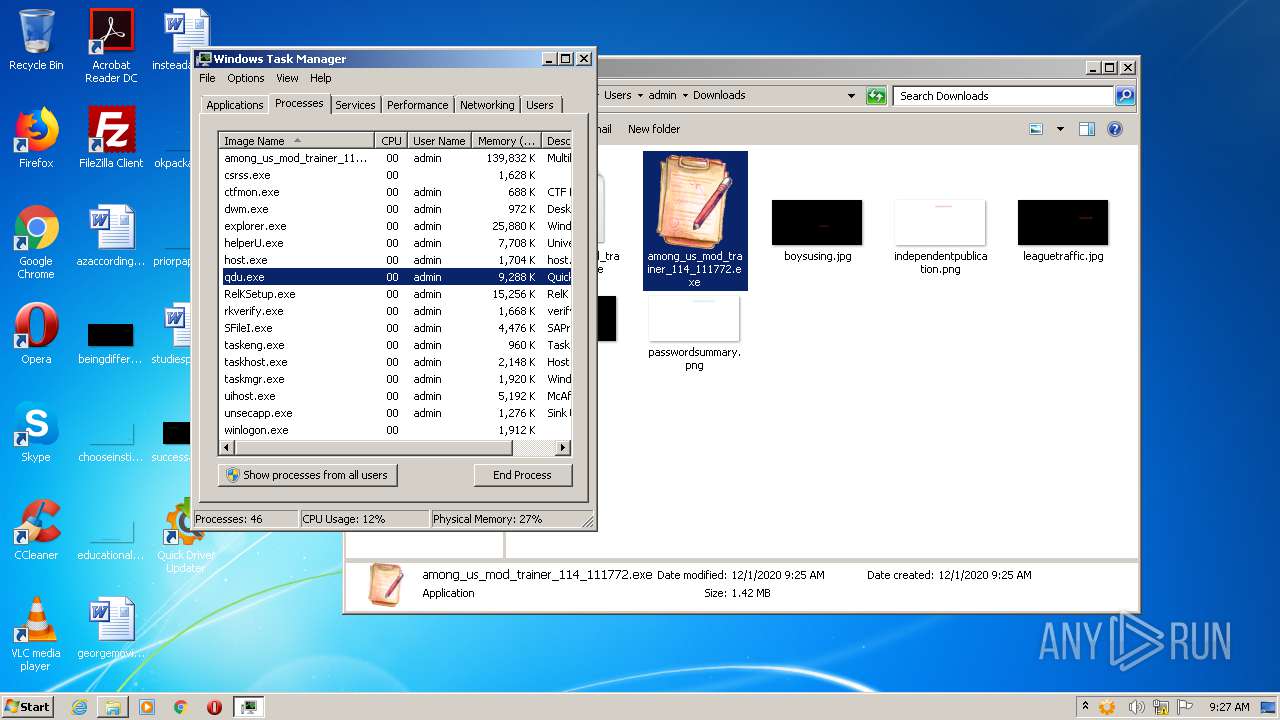Click the Explorer search magnifier icon
1280x720 pixels.
tap(1125, 96)
